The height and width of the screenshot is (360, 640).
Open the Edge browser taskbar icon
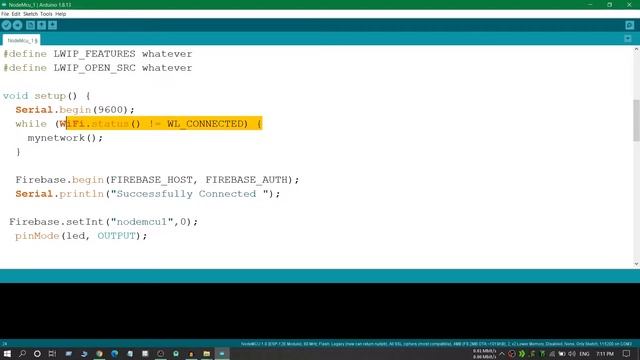click(115, 353)
